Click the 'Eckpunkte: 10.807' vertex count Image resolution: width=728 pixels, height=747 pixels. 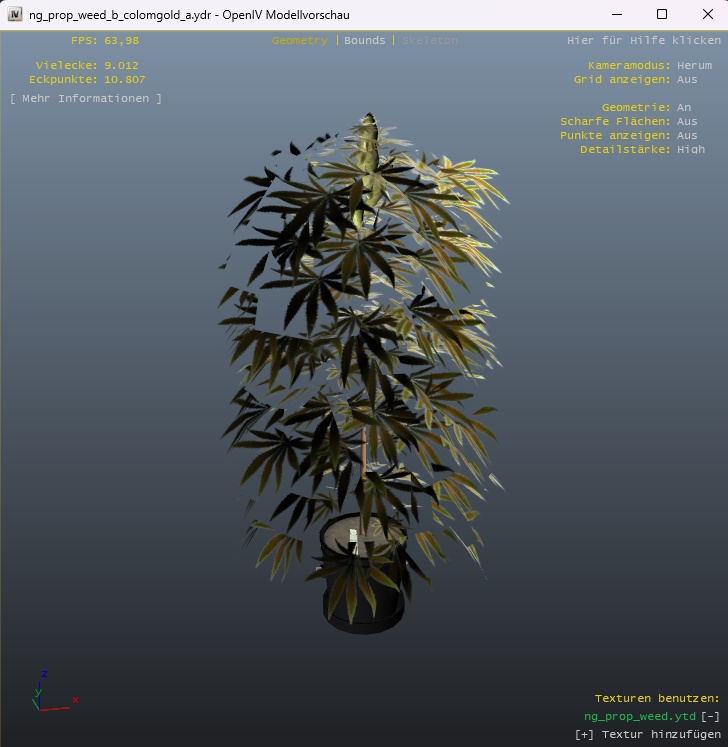click(87, 80)
